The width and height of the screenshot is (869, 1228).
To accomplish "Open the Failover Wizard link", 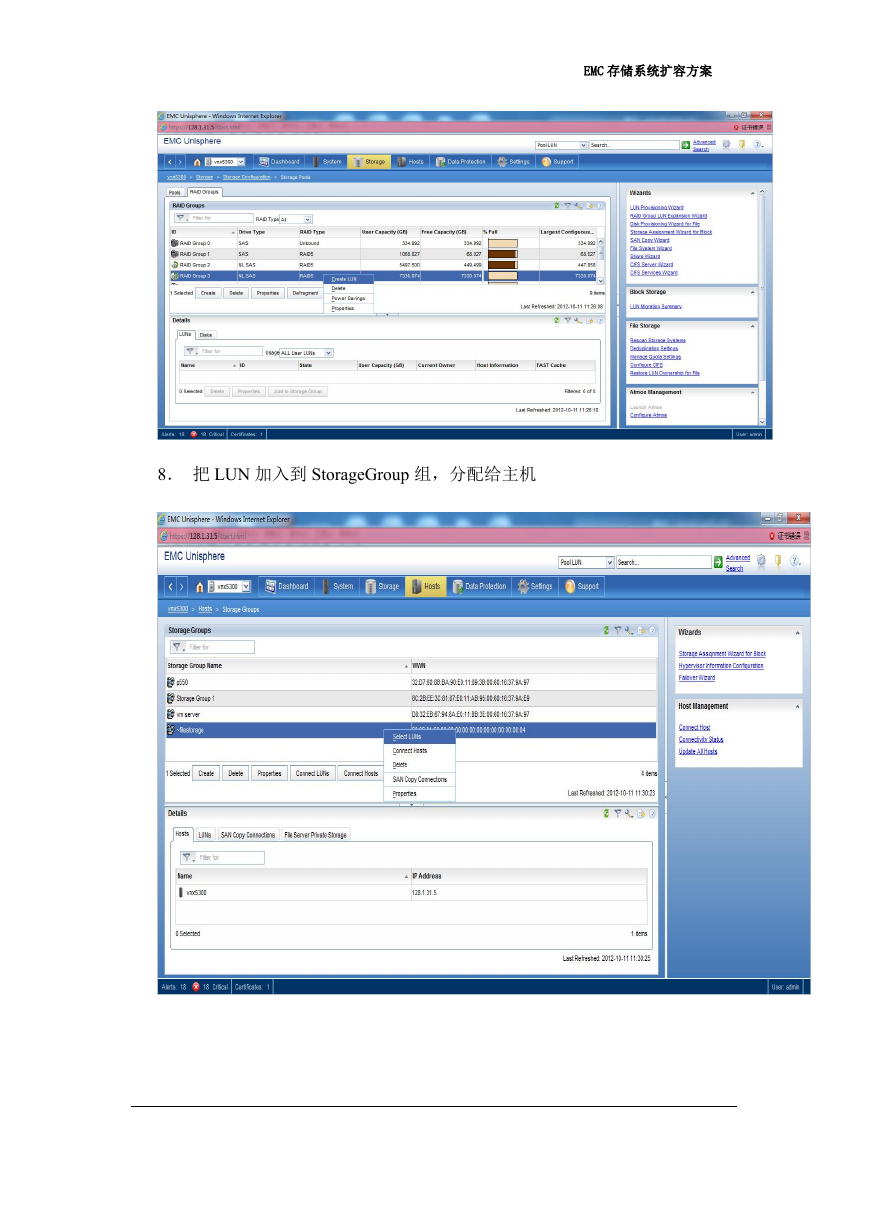I will 697,677.
